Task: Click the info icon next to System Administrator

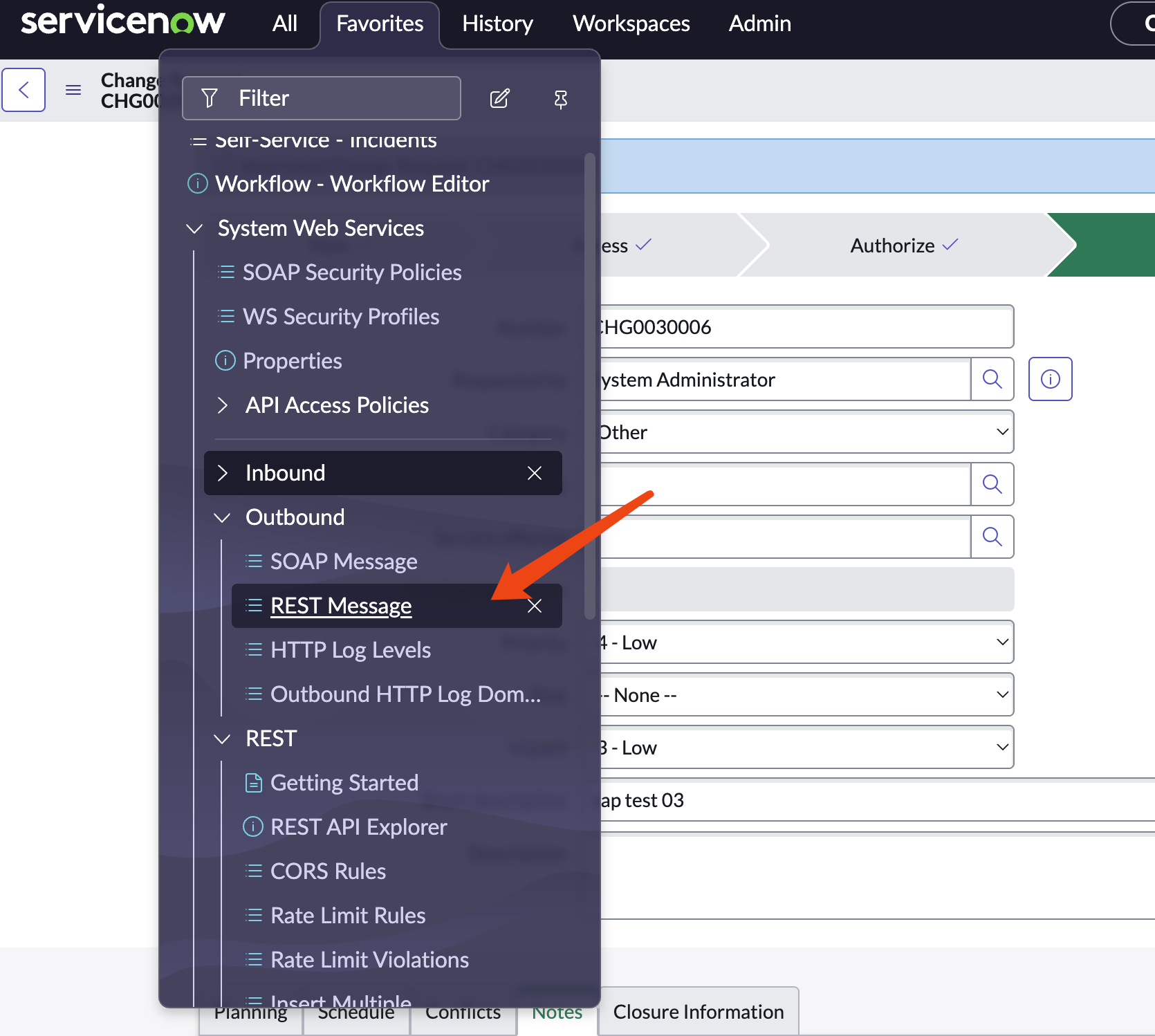Action: [1050, 379]
